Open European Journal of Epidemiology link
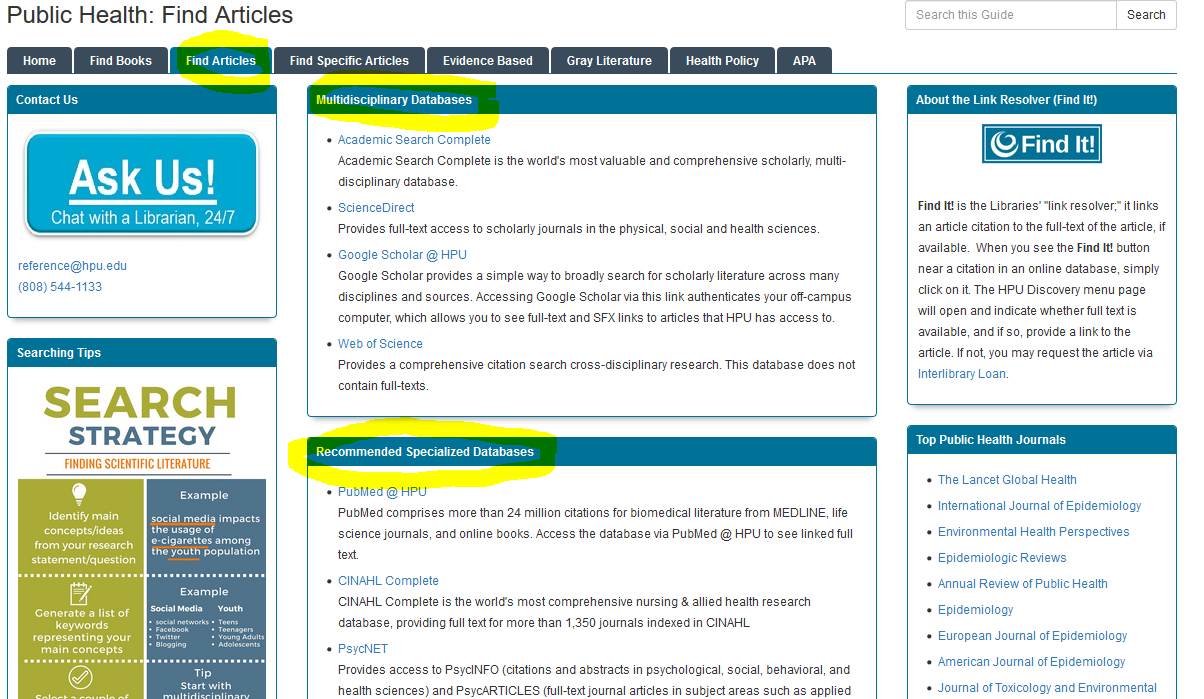Screen dimensions: 1204x699 pos(1032,636)
